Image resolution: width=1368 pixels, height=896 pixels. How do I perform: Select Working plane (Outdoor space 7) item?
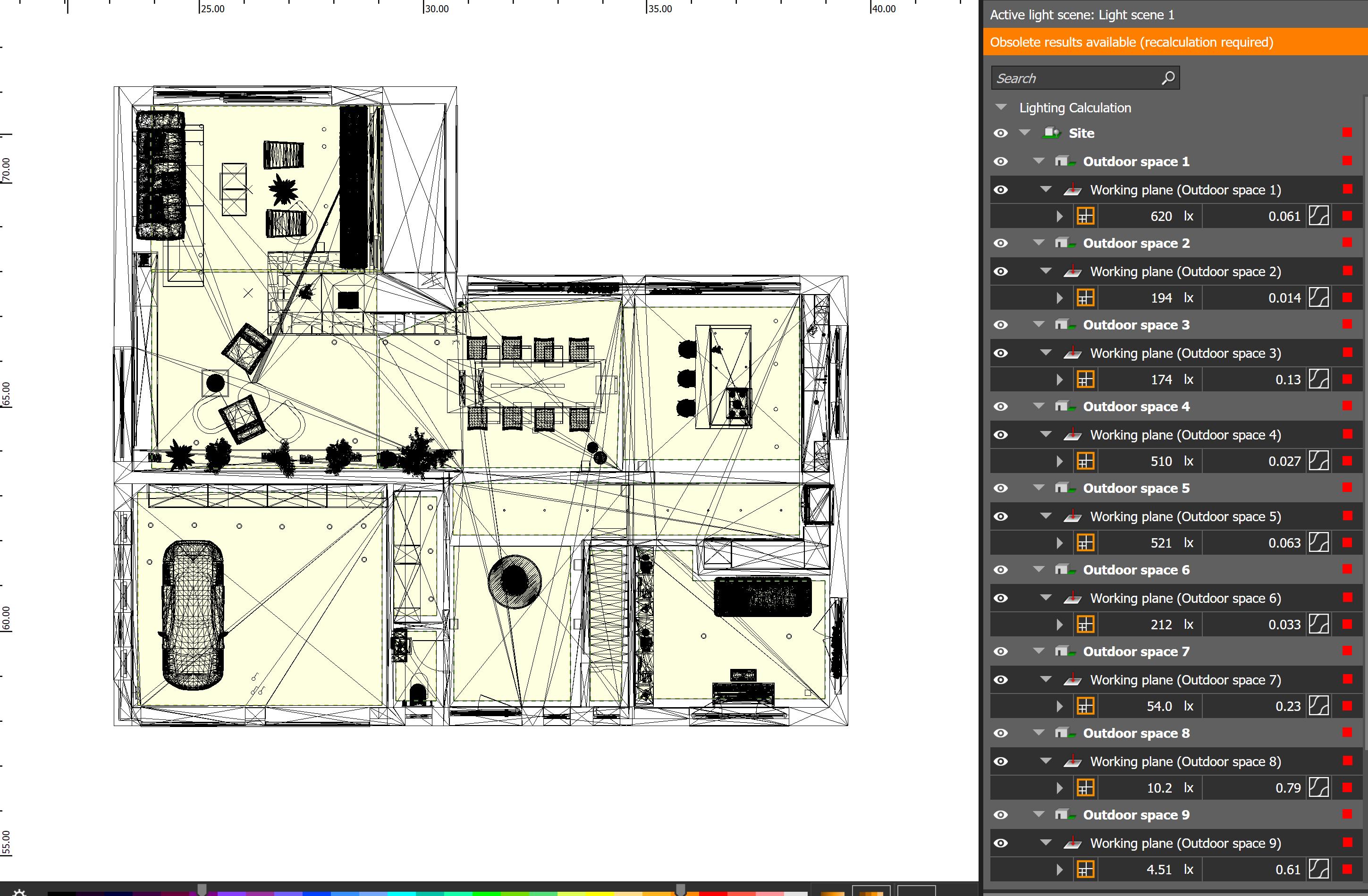pyautogui.click(x=1185, y=680)
